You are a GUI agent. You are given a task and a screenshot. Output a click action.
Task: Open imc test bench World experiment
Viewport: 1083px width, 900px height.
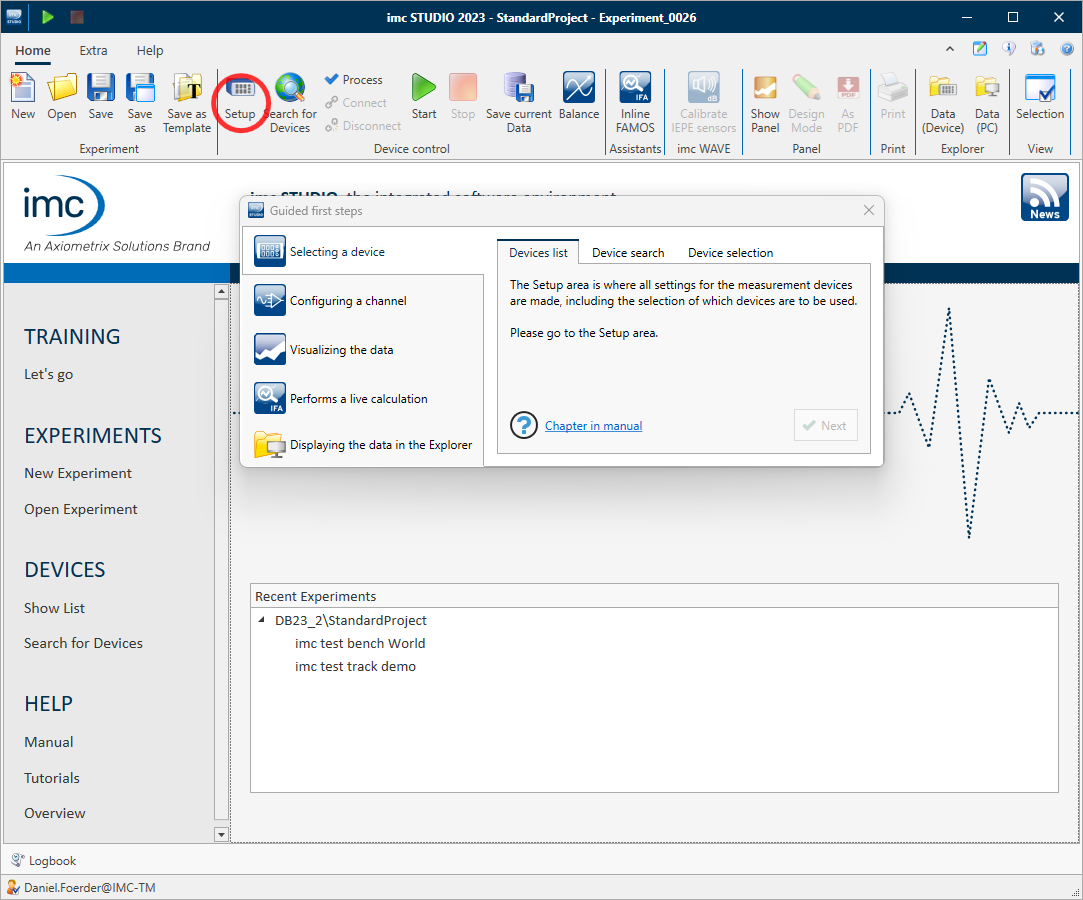[x=360, y=643]
